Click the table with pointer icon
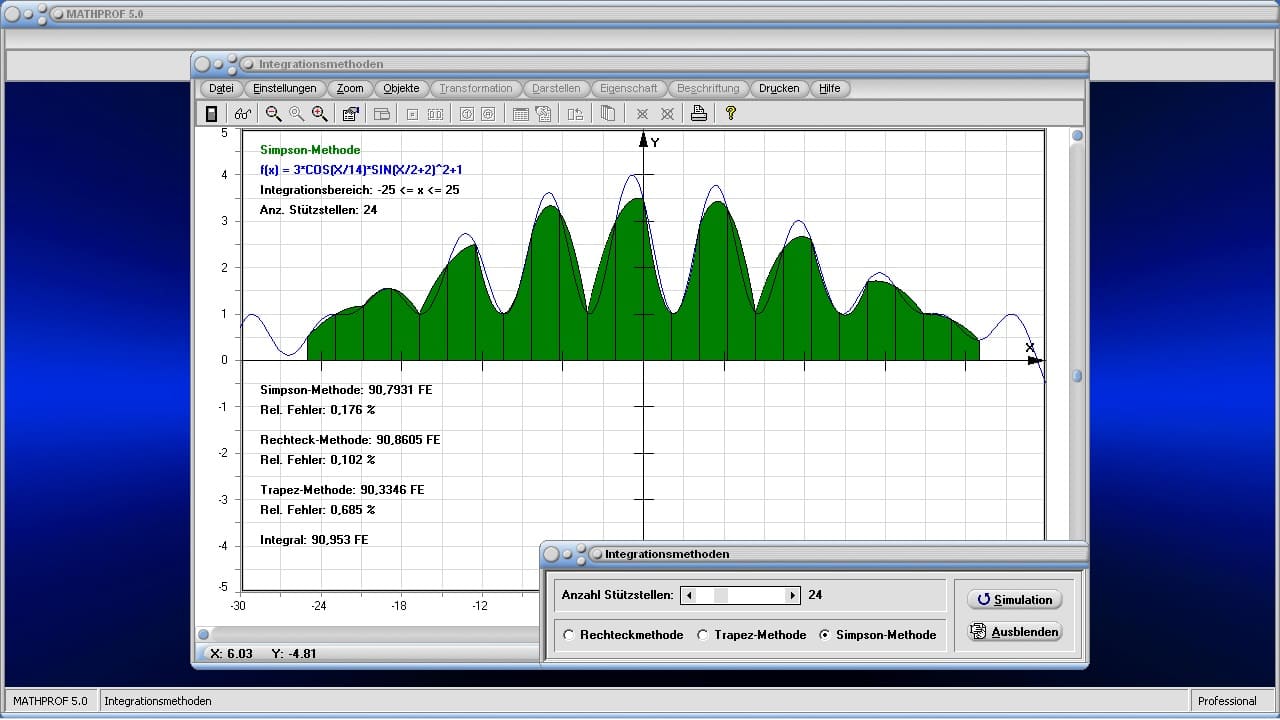The height and width of the screenshot is (720, 1280). coord(543,114)
